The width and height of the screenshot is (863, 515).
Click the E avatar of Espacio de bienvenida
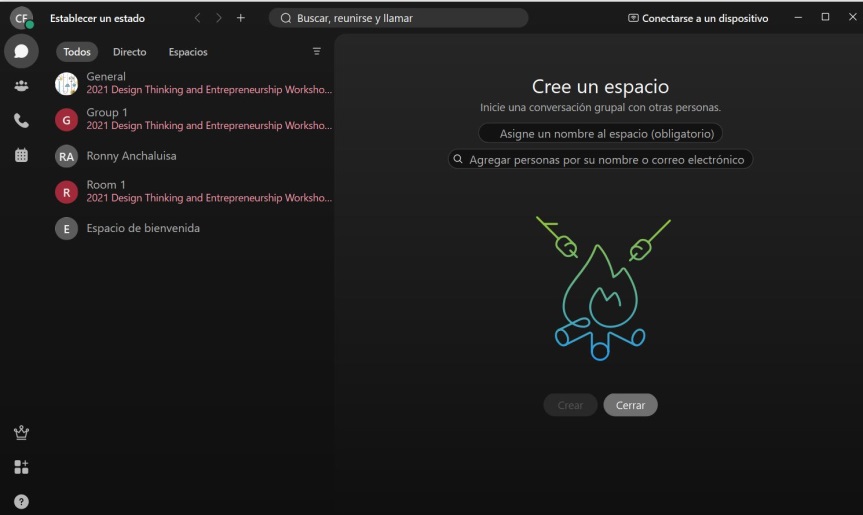(67, 229)
